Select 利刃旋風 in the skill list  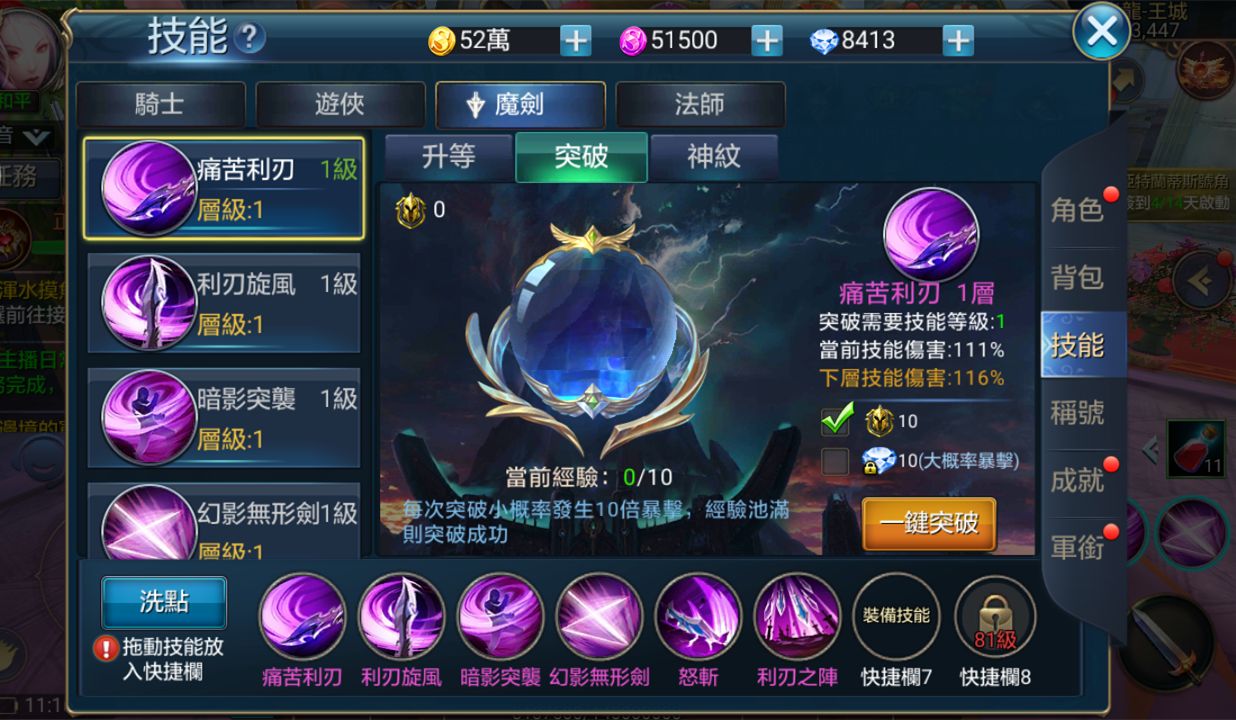(x=224, y=302)
